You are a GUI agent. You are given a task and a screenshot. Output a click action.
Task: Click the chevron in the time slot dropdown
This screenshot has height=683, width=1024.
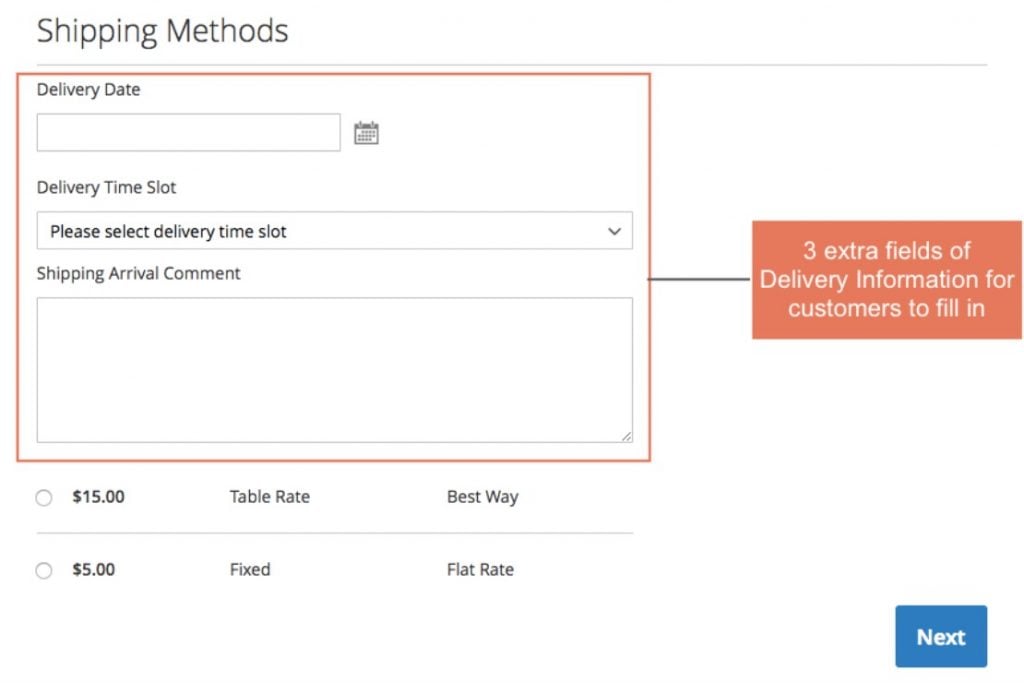pos(616,230)
